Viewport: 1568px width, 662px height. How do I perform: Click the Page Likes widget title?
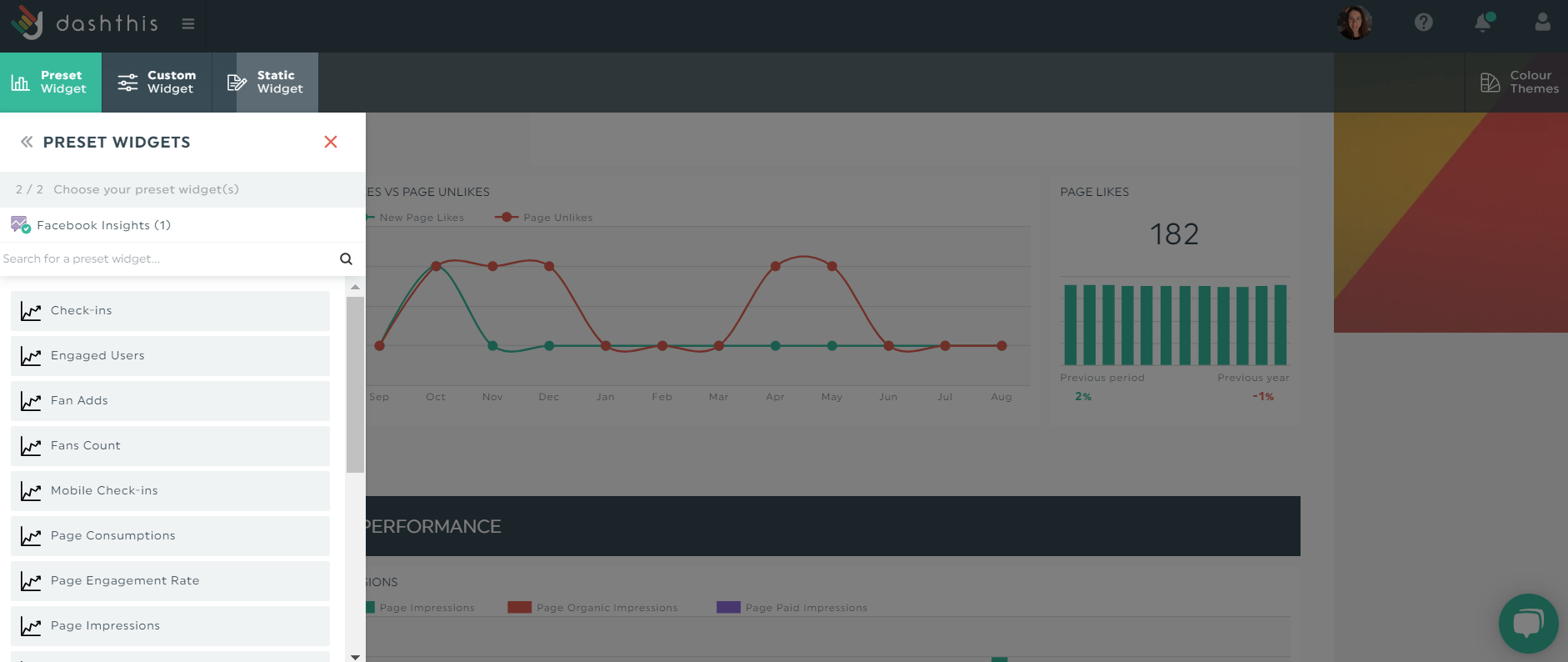coord(1095,192)
